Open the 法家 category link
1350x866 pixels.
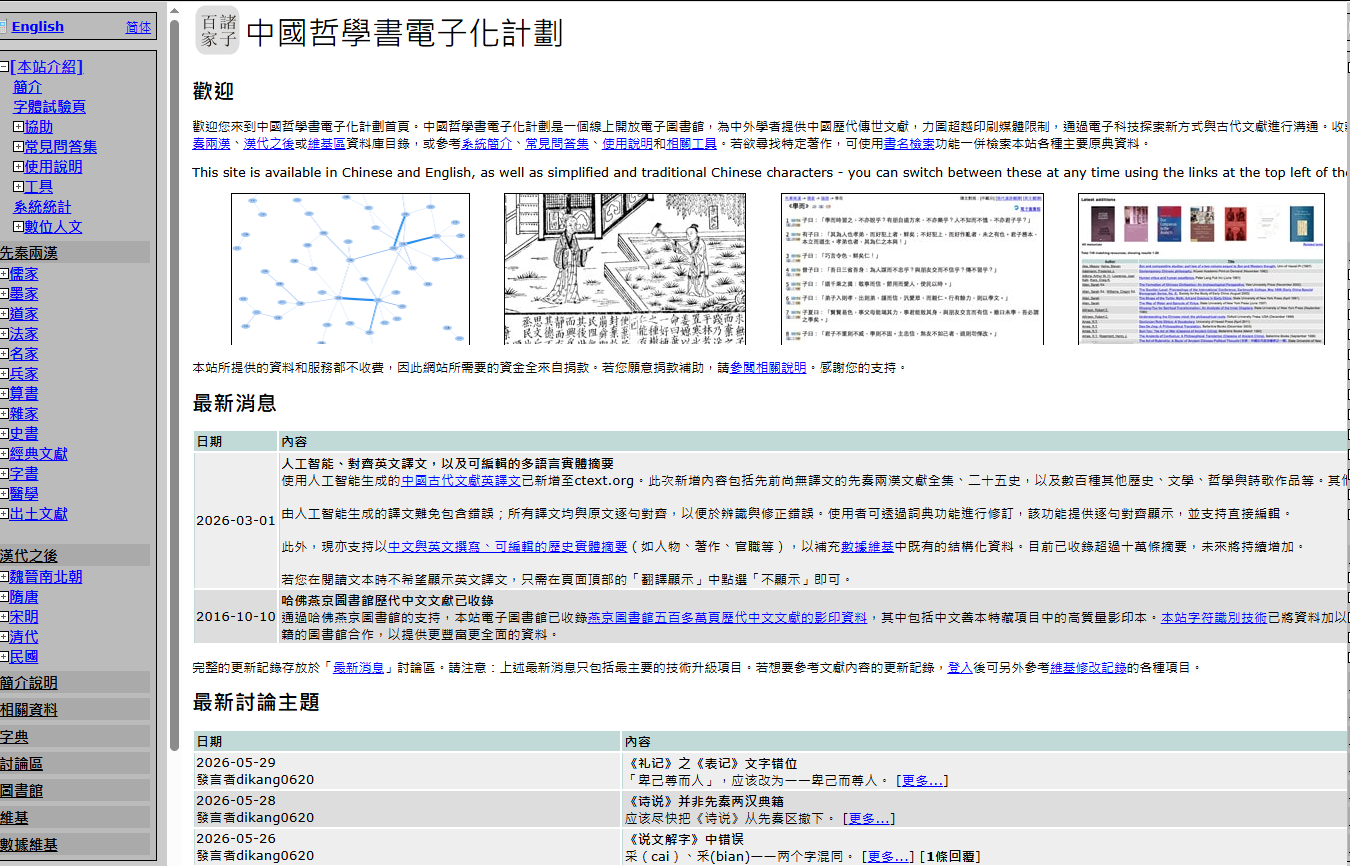point(24,334)
